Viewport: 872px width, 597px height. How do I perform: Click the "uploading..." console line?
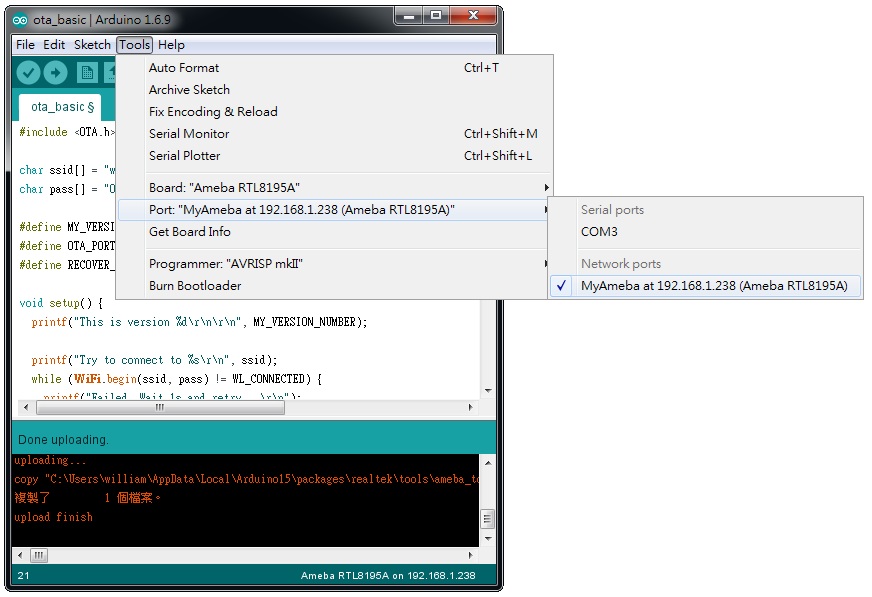click(x=50, y=460)
